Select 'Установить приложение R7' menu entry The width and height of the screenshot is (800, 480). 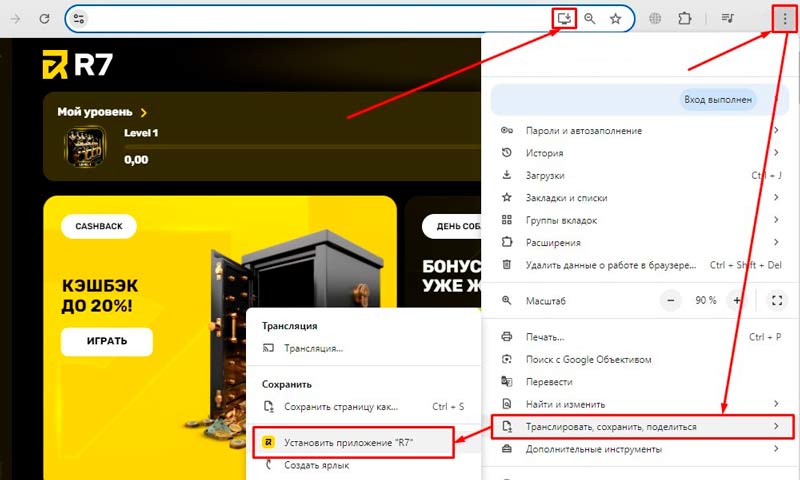point(350,441)
